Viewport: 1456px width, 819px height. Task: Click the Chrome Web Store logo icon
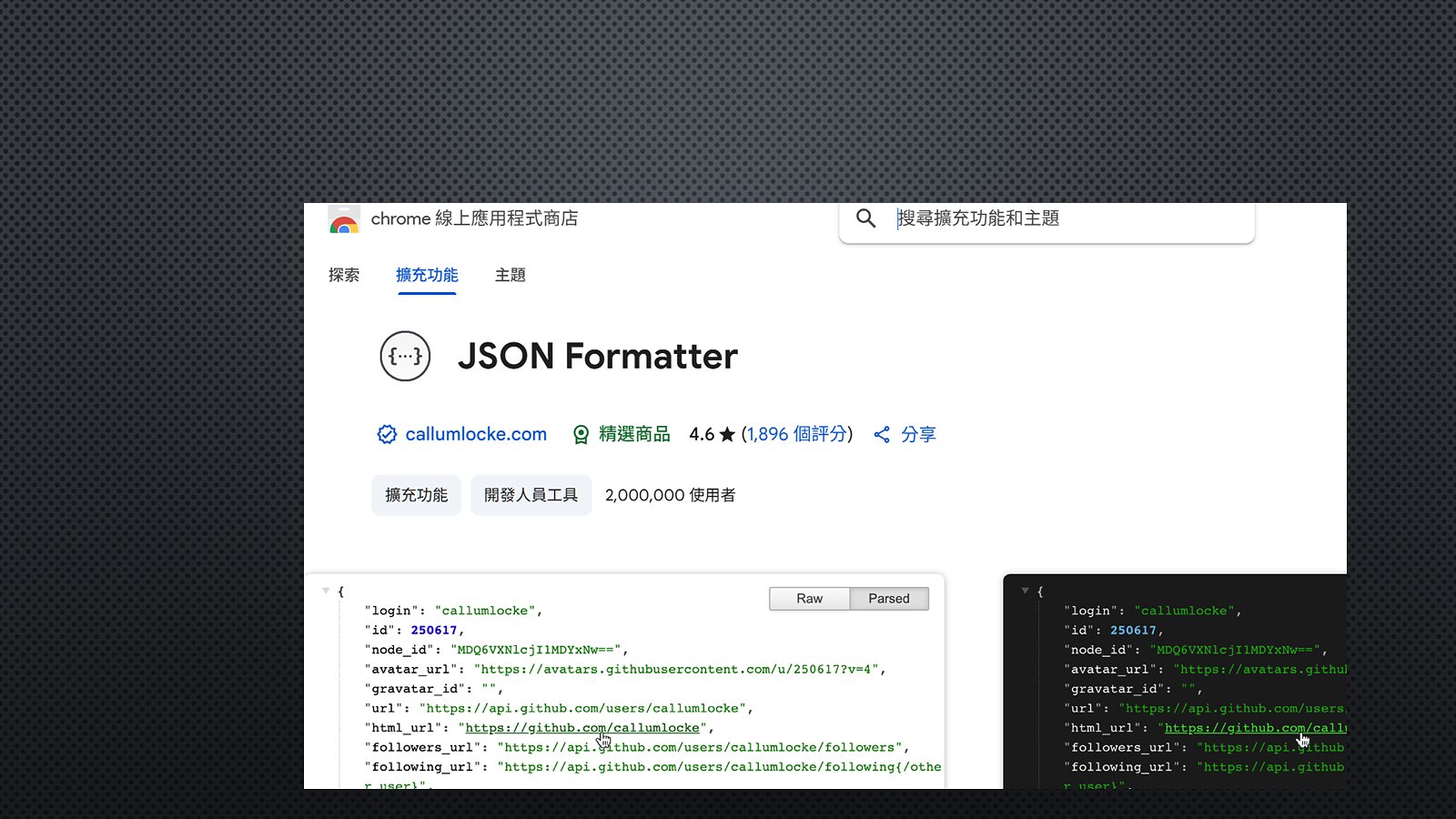coord(344,220)
